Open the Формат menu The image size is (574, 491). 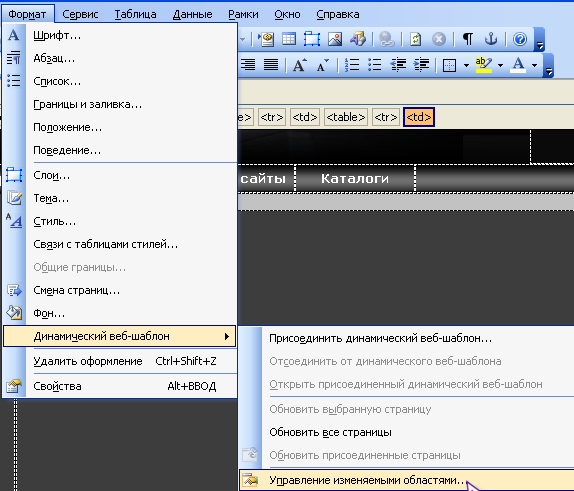click(27, 14)
